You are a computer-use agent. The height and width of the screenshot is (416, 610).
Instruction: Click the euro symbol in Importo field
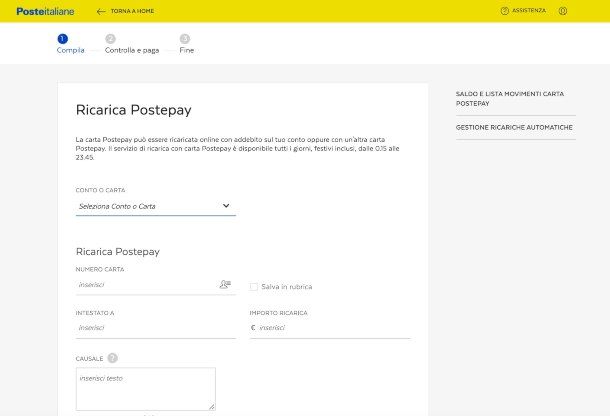(x=253, y=328)
